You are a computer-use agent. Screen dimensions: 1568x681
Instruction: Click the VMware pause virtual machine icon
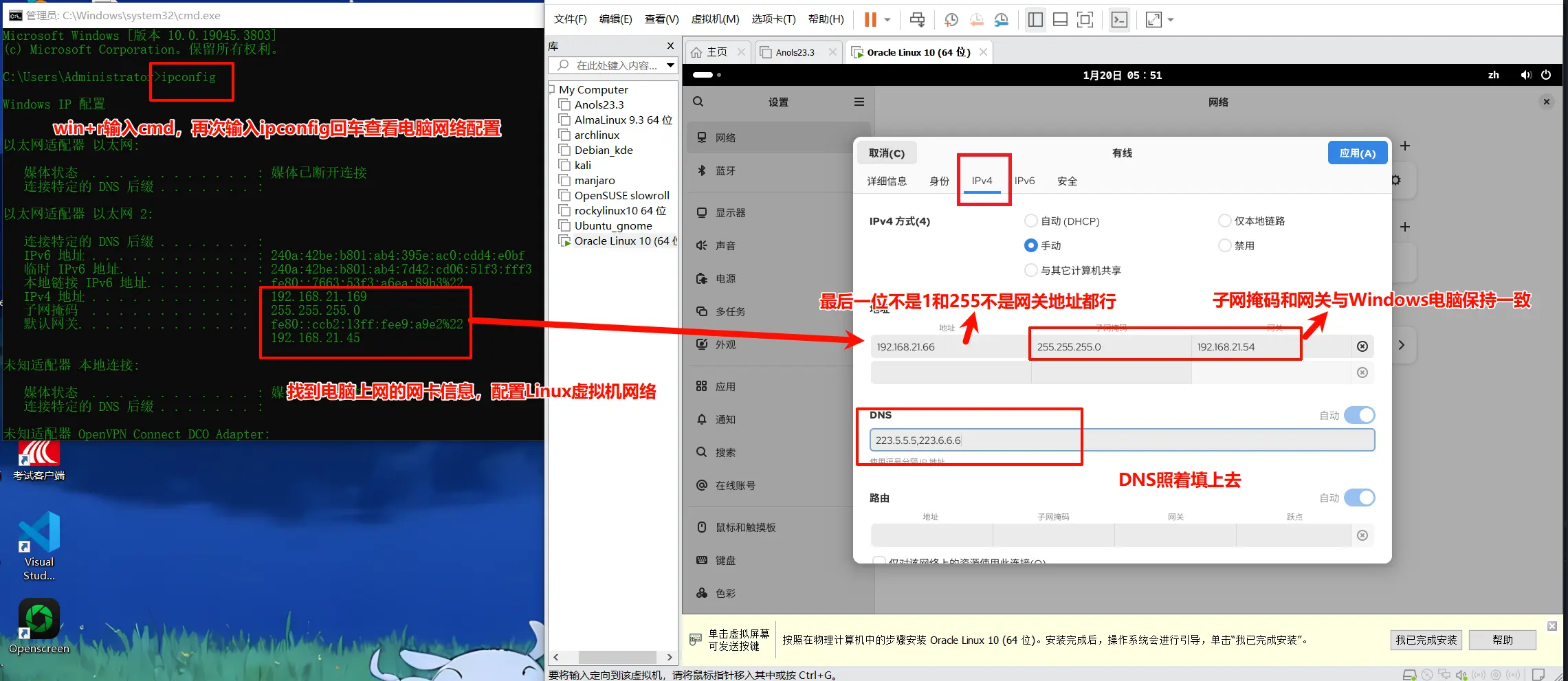[x=870, y=20]
